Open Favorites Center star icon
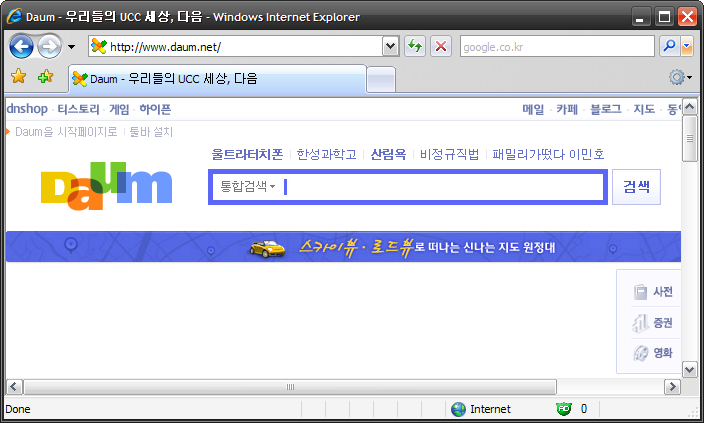This screenshot has width=704, height=423. pyautogui.click(x=18, y=76)
